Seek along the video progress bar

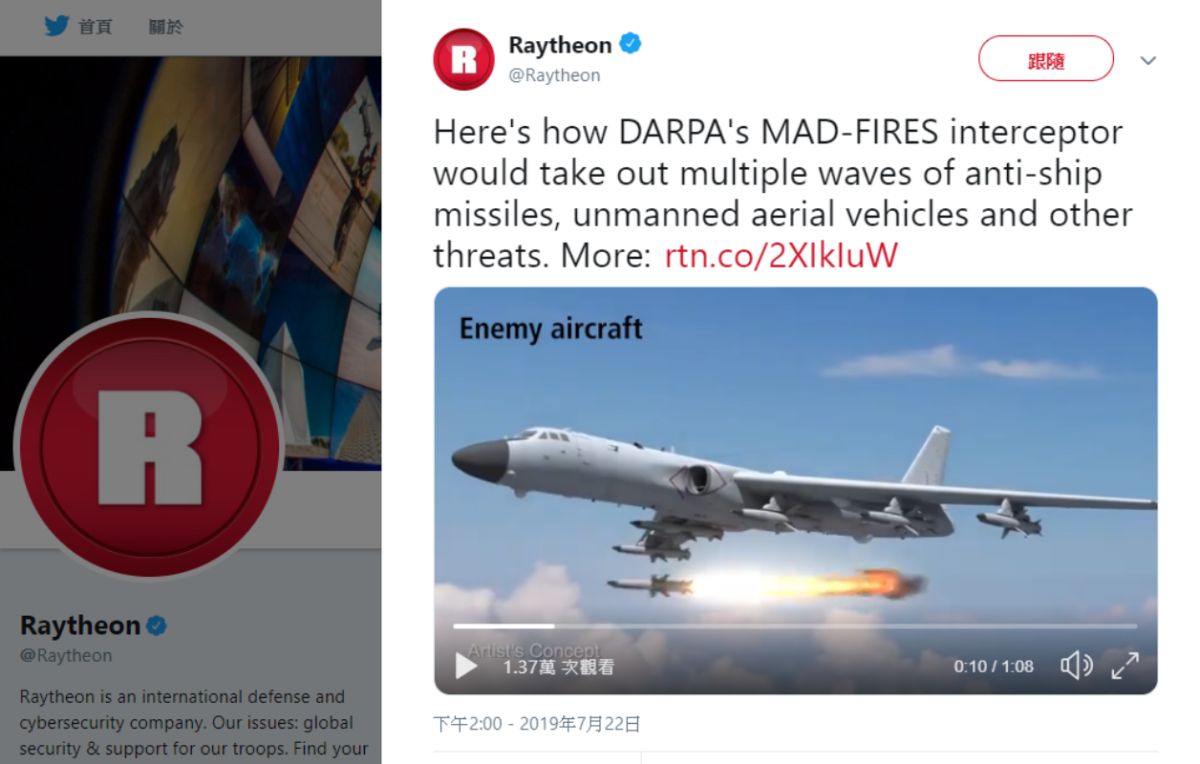pyautogui.click(x=795, y=626)
